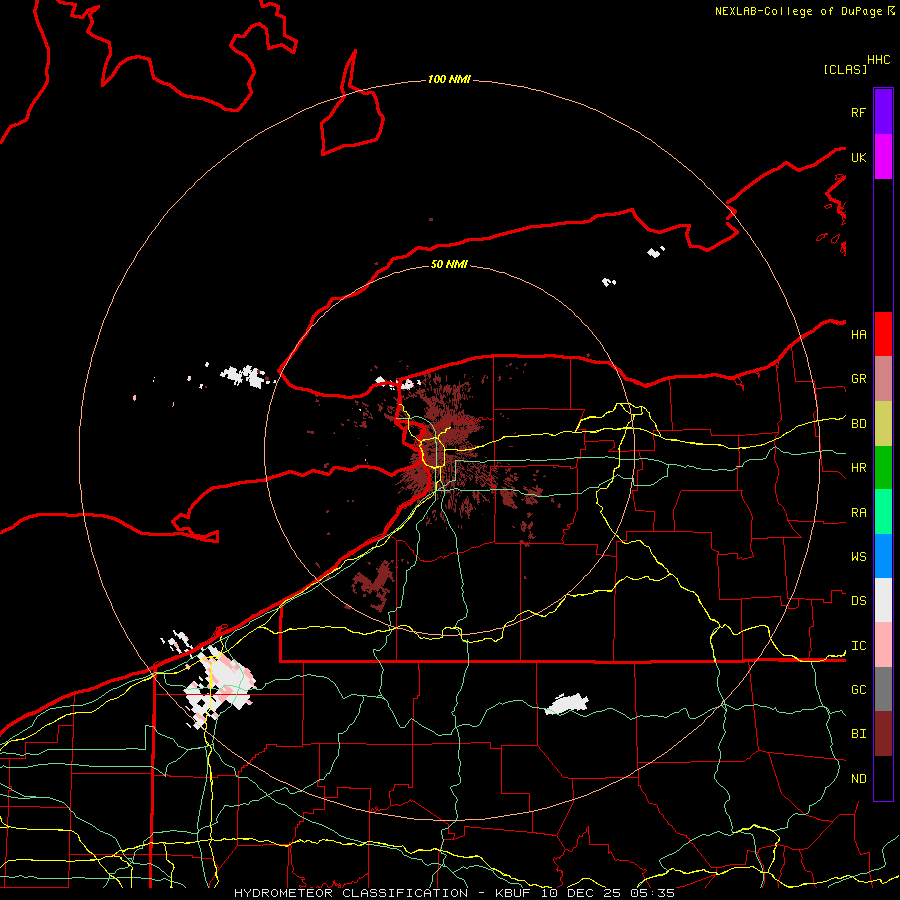The image size is (900, 900).
Task: Click the WS blue legend swatch
Action: click(883, 556)
